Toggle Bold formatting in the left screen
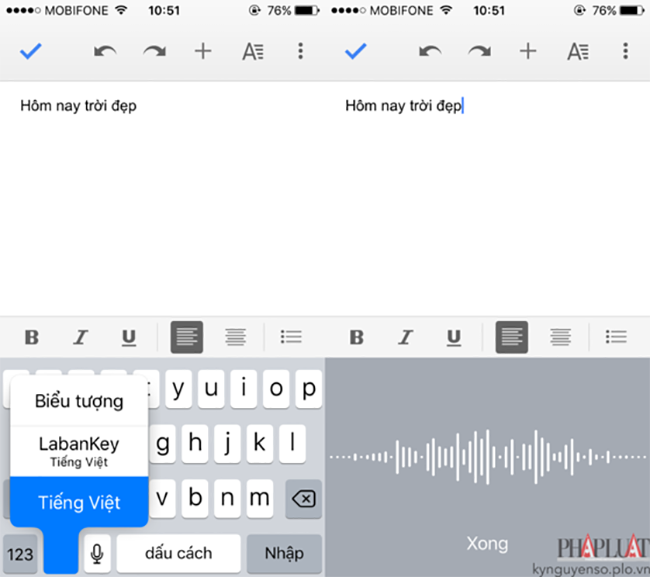The image size is (650, 577). coord(31,337)
